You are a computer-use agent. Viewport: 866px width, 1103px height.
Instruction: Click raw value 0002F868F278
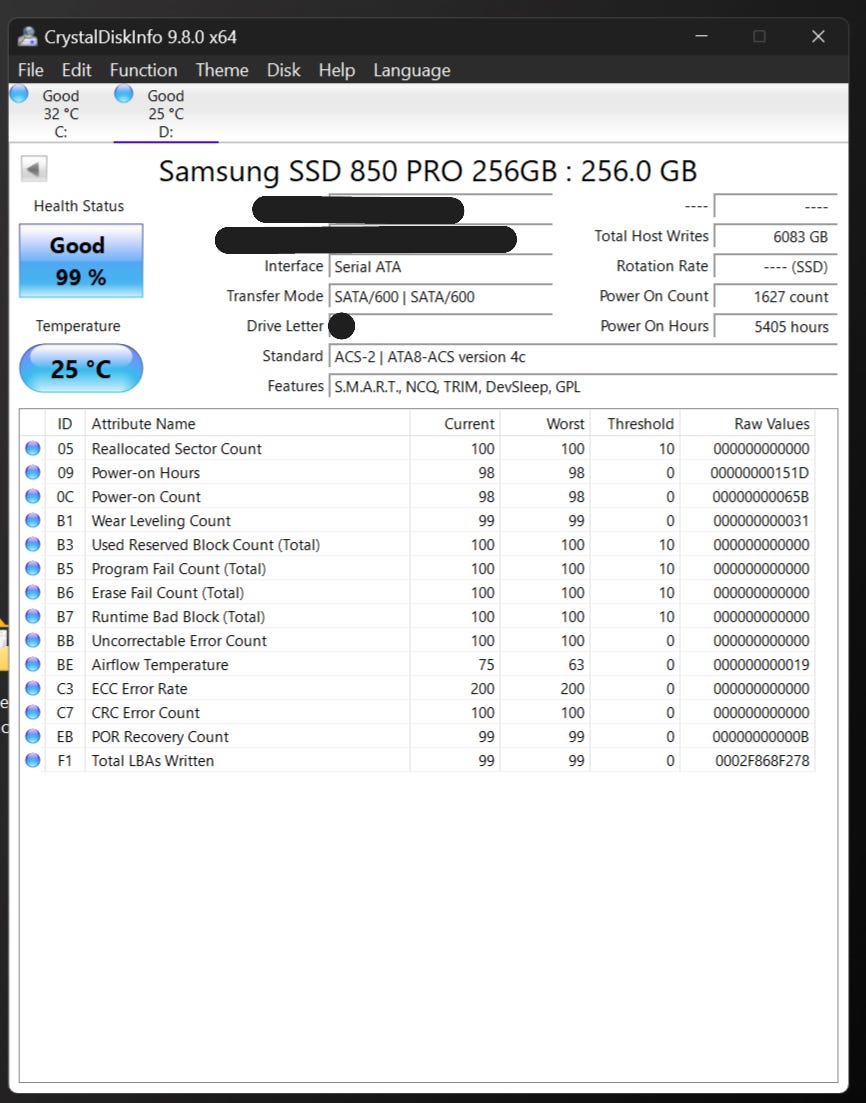[x=762, y=760]
